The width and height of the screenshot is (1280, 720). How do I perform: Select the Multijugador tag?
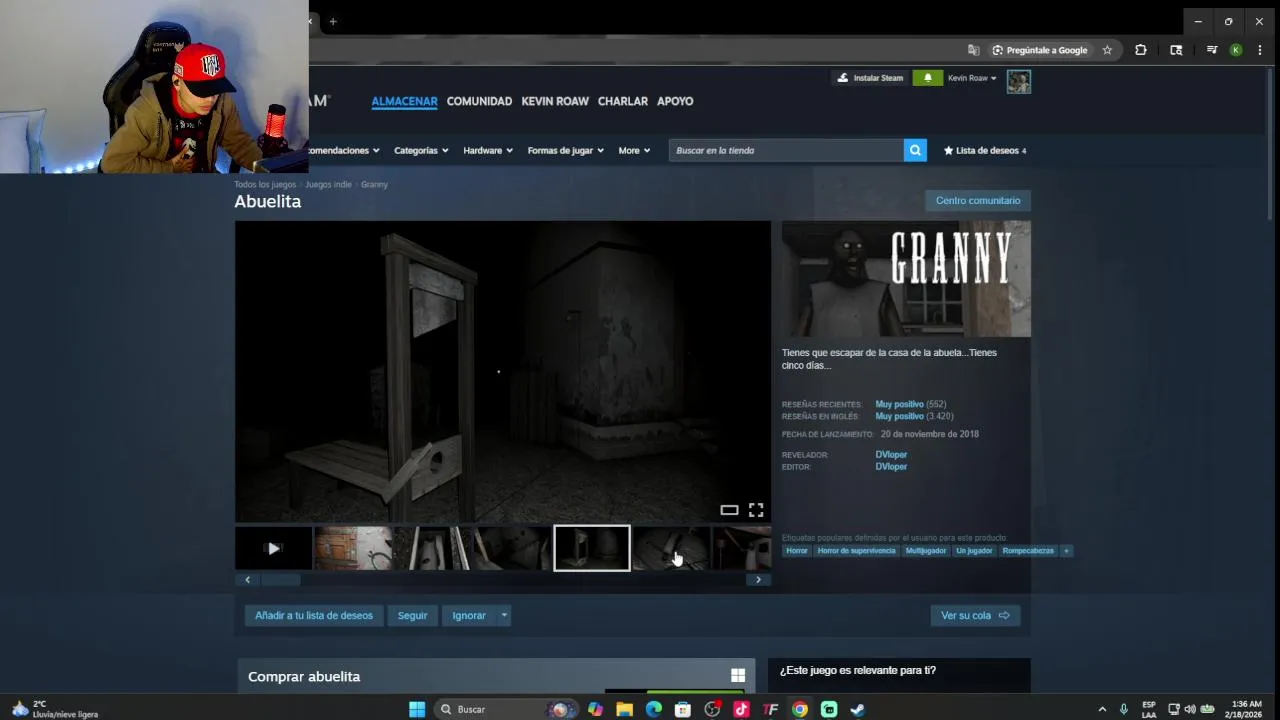(926, 551)
